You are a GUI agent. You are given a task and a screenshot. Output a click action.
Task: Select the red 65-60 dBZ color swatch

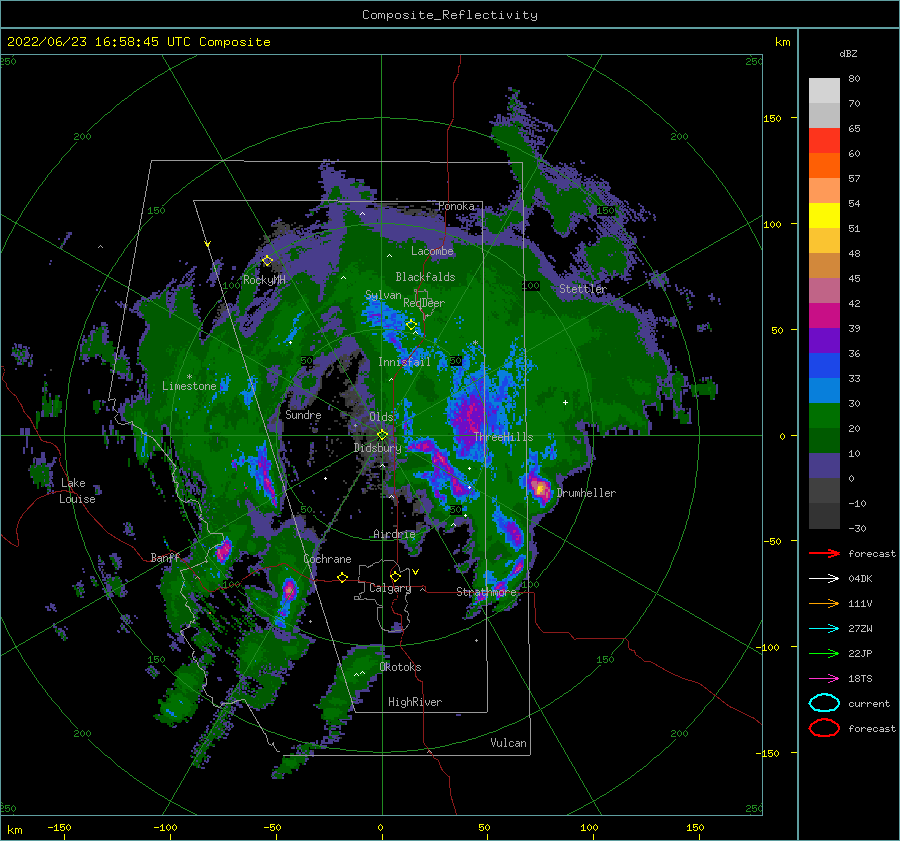point(824,141)
